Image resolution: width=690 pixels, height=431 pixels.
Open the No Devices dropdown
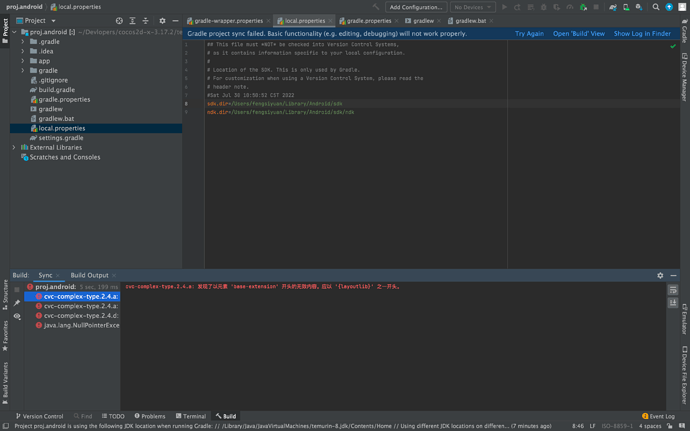(473, 7)
